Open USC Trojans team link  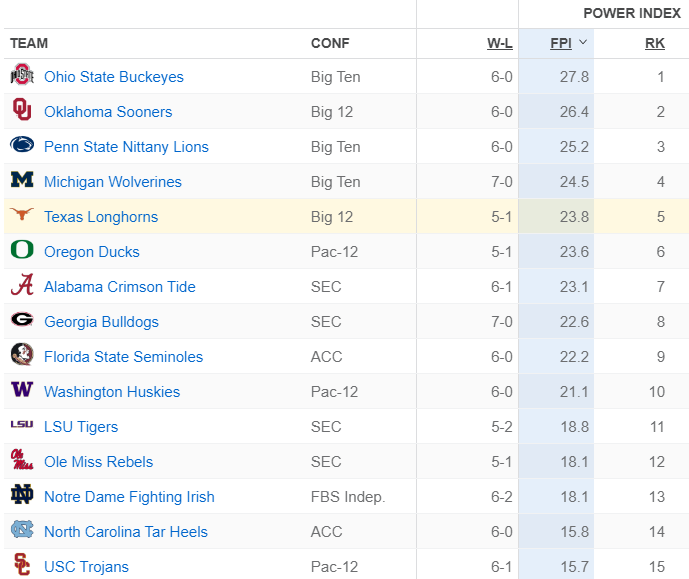point(86,567)
